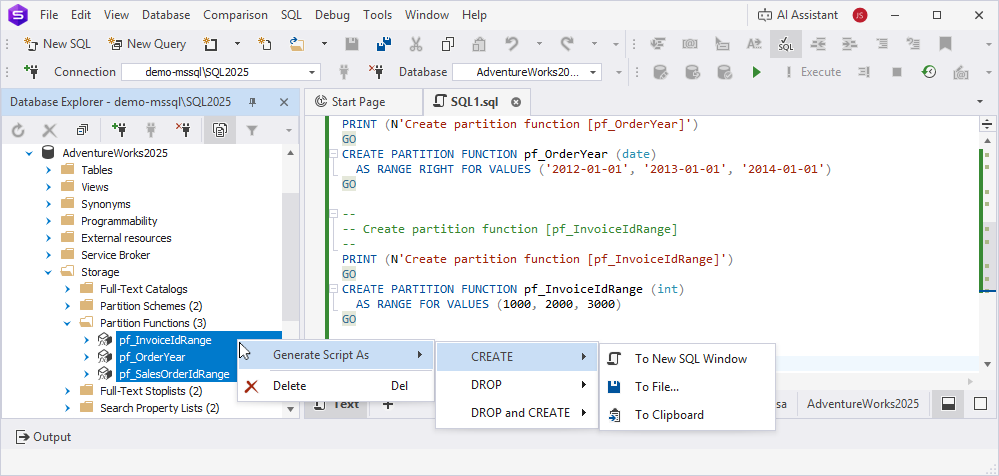Open the Output panel
Screen dimensions: 999x476
[x=43, y=437]
